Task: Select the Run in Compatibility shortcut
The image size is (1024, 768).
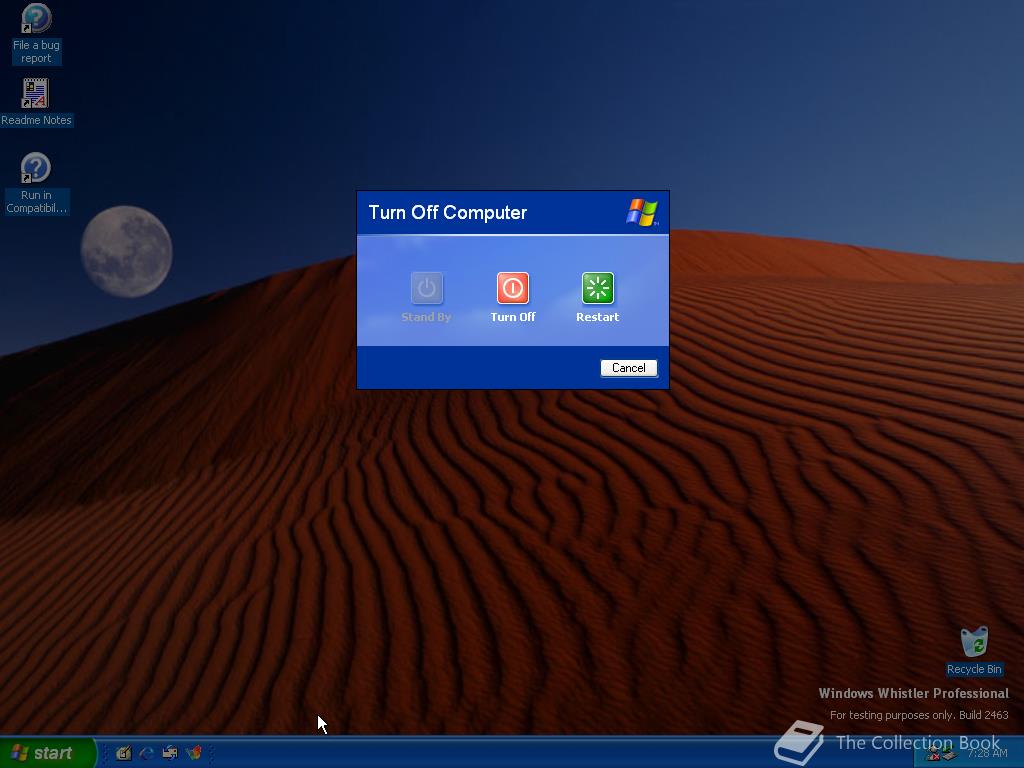Action: pyautogui.click(x=36, y=183)
